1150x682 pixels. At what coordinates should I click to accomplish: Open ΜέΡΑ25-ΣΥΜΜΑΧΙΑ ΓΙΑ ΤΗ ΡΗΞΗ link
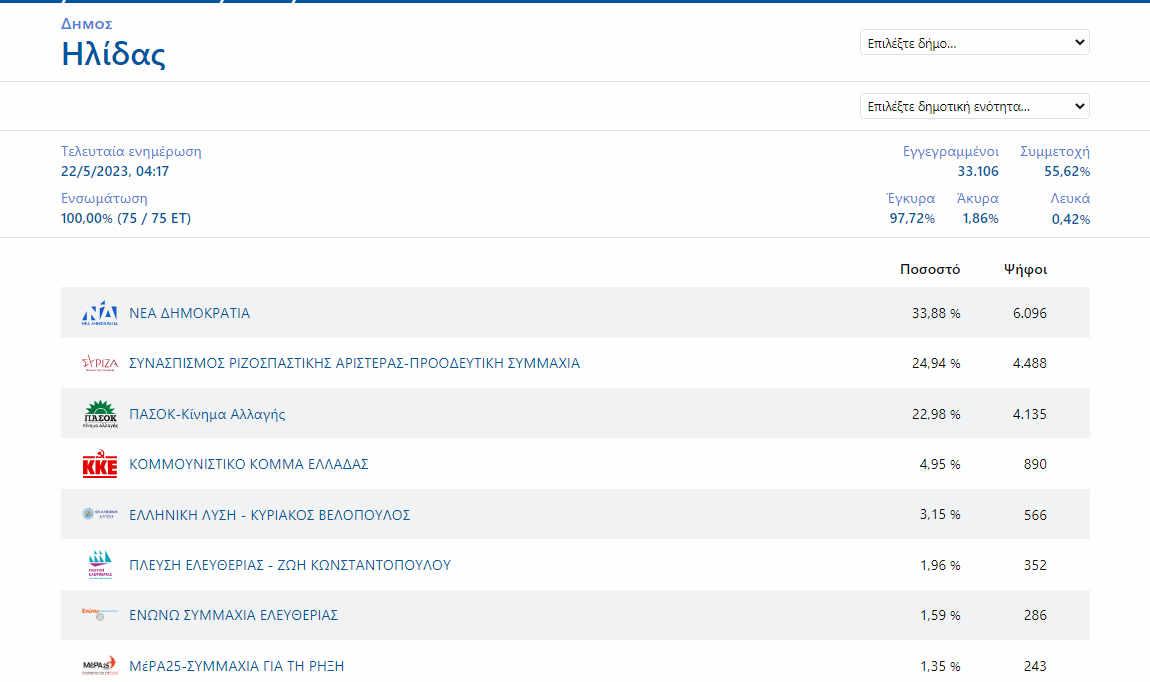coord(237,666)
